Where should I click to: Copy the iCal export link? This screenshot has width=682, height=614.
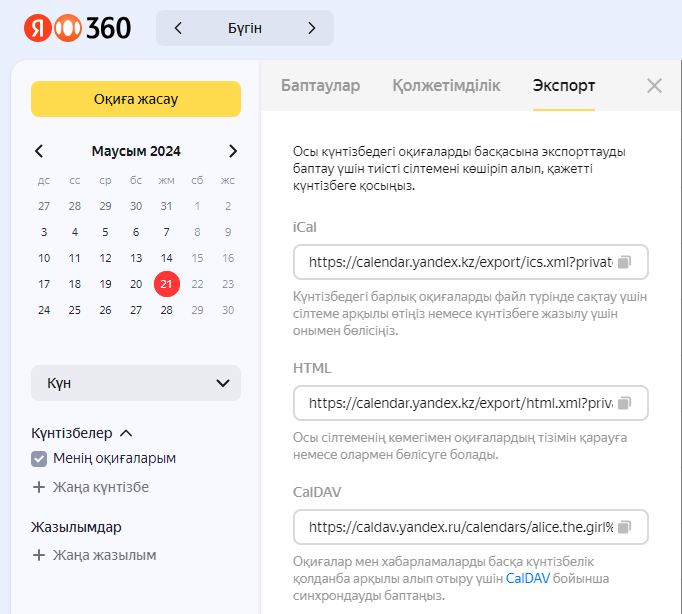coord(625,262)
